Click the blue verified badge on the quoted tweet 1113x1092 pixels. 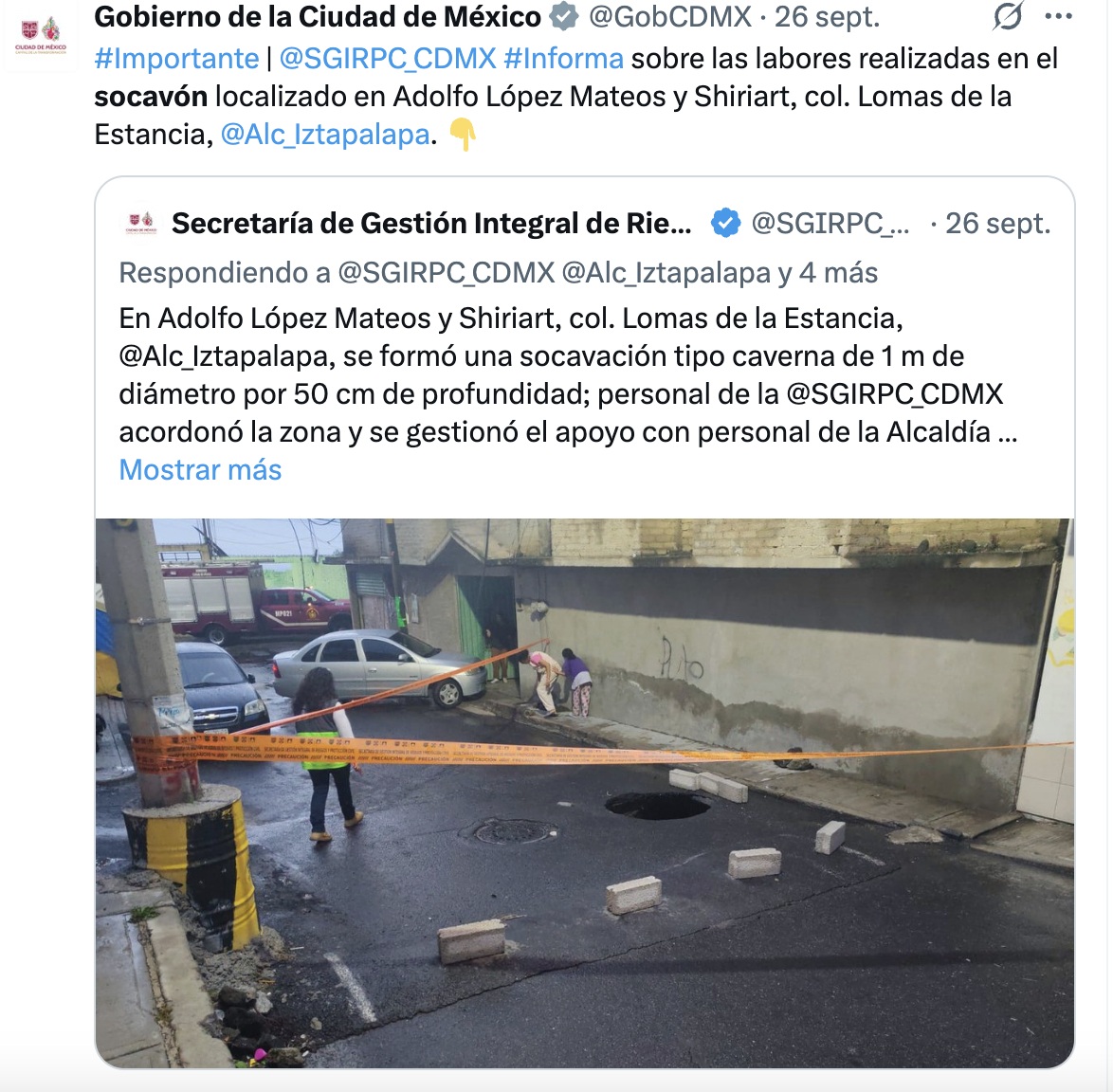click(724, 224)
